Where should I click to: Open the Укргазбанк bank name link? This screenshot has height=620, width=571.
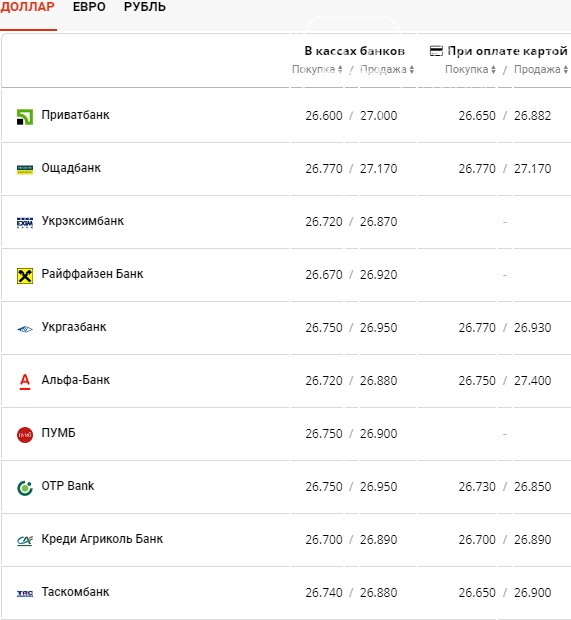click(x=74, y=327)
